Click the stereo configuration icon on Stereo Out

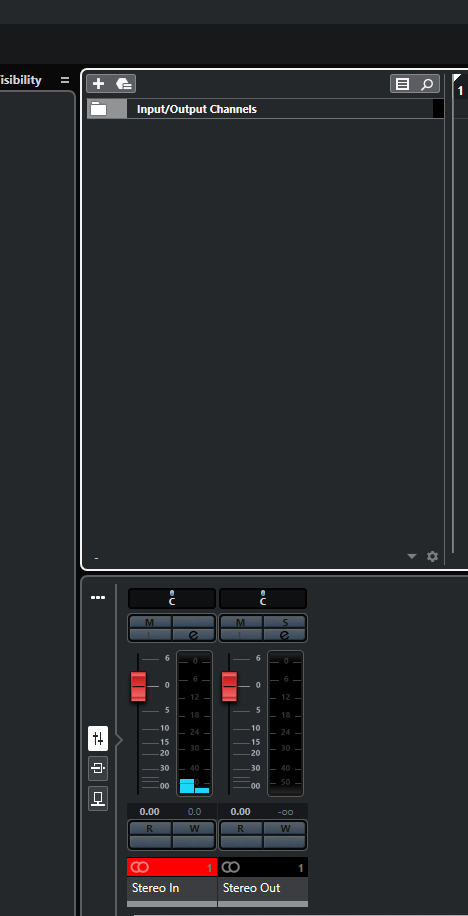point(231,868)
